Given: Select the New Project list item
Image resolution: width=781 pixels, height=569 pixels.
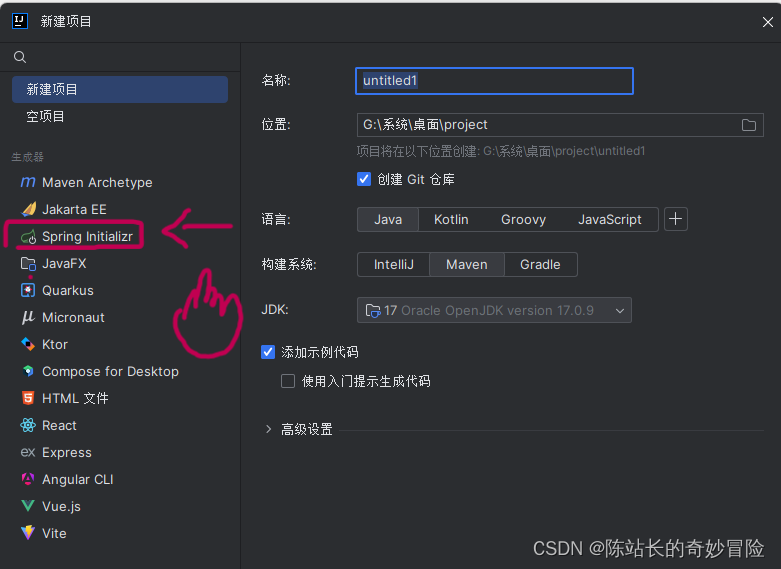Looking at the screenshot, I should [120, 90].
